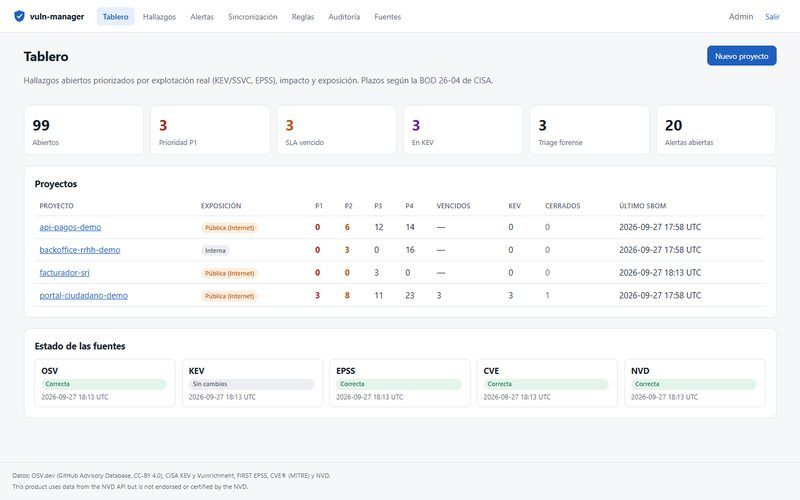Click the 99 Abiertos summary card
The image size is (800, 500).
click(84, 130)
